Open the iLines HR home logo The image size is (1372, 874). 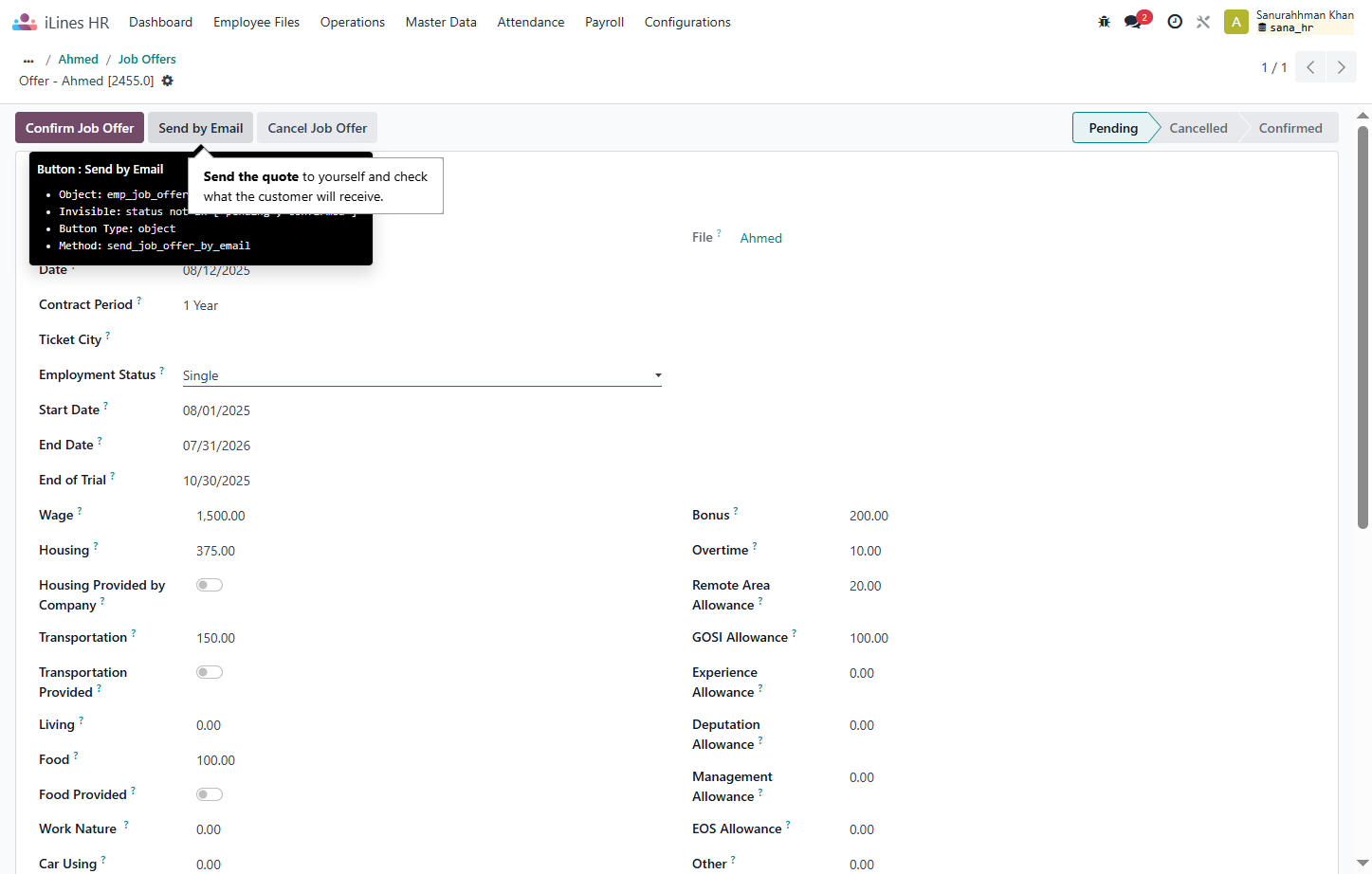click(61, 22)
